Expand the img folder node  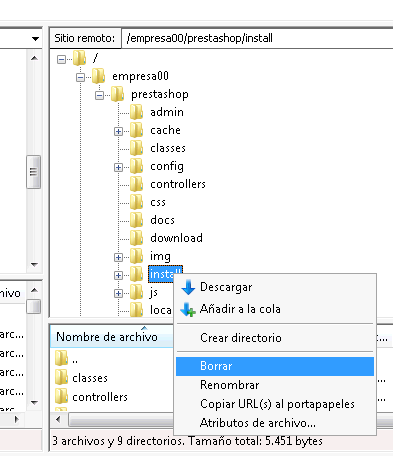(x=118, y=257)
